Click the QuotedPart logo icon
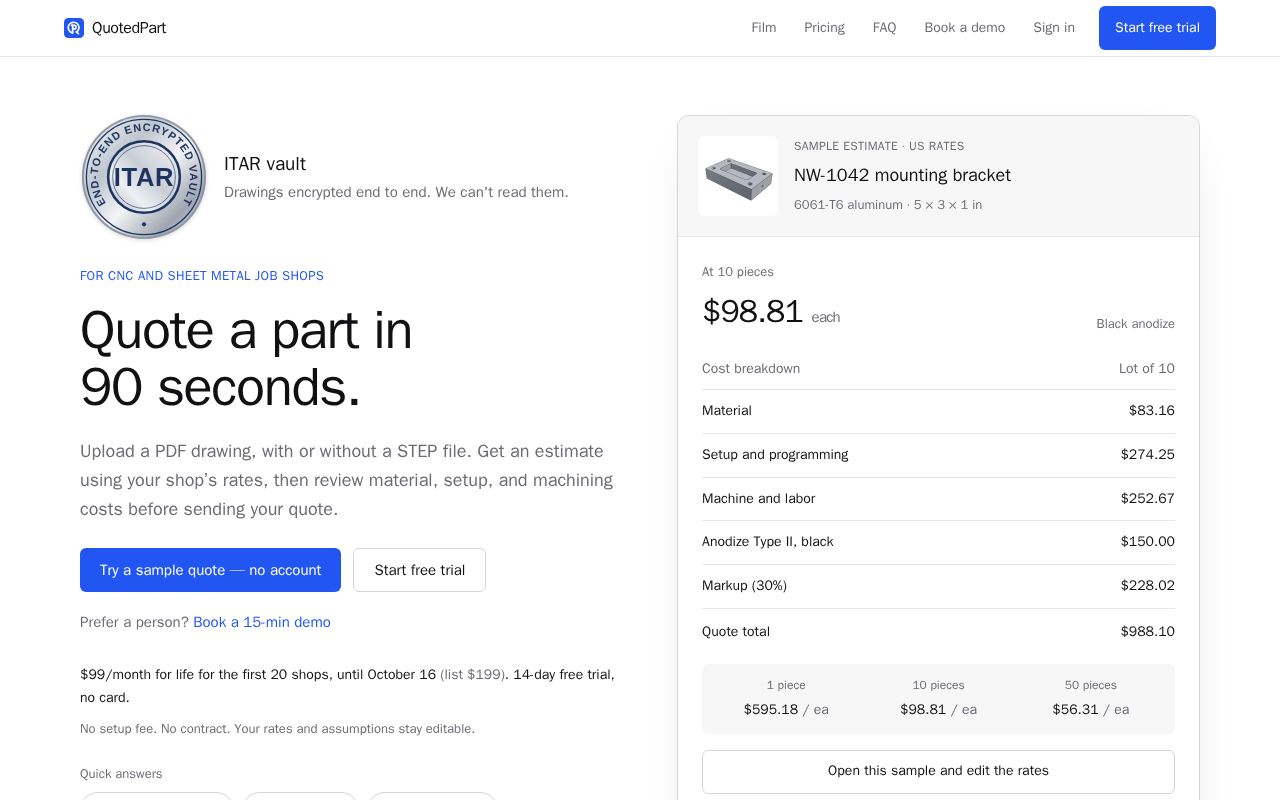The width and height of the screenshot is (1280, 800). (x=74, y=28)
